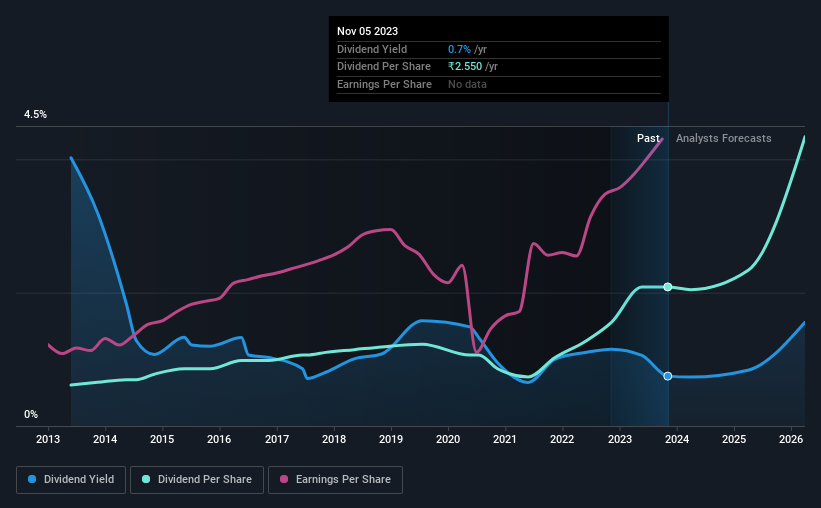Click the 2016 x-axis label
Viewport: 821px width, 508px height.
click(219, 439)
